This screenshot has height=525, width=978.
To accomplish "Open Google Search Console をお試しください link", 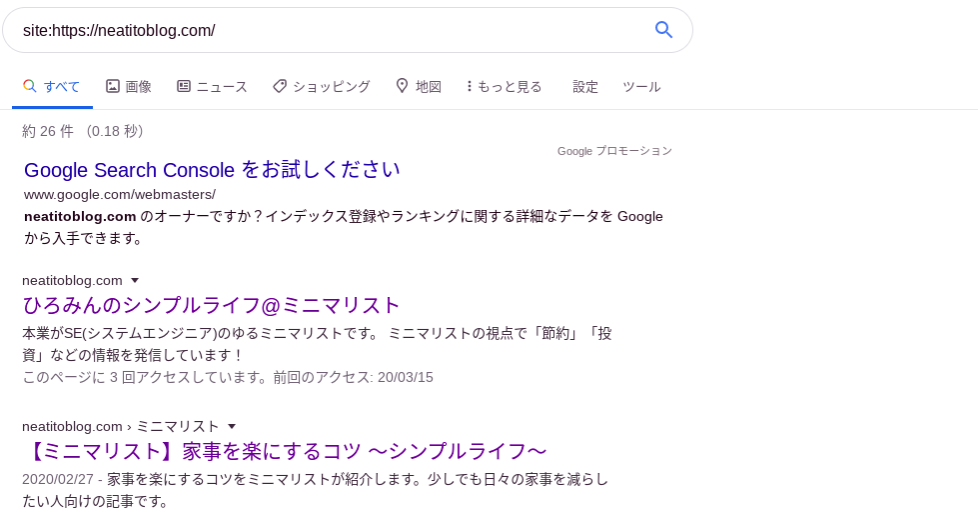I will click(212, 170).
